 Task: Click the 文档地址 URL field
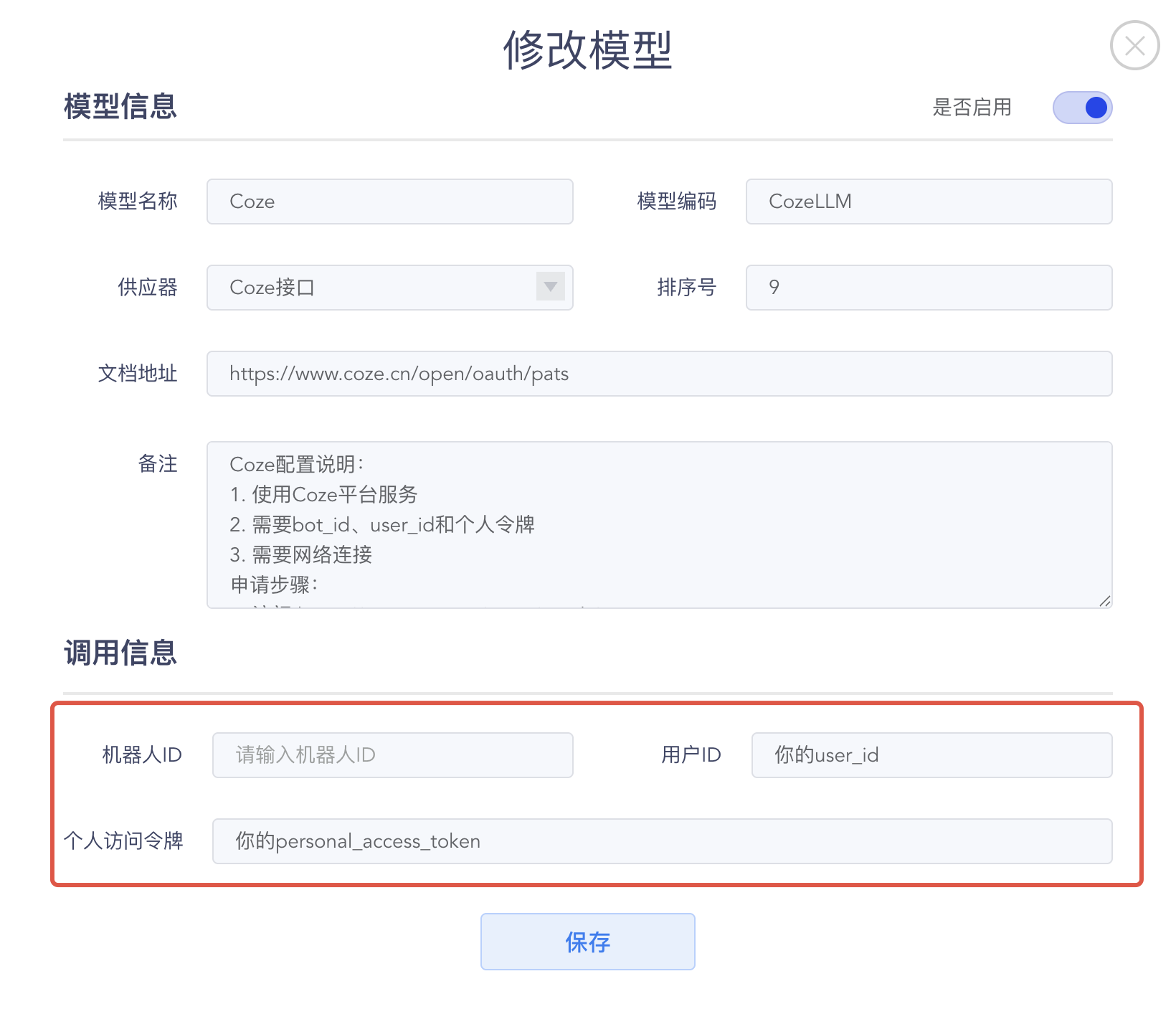point(660,374)
